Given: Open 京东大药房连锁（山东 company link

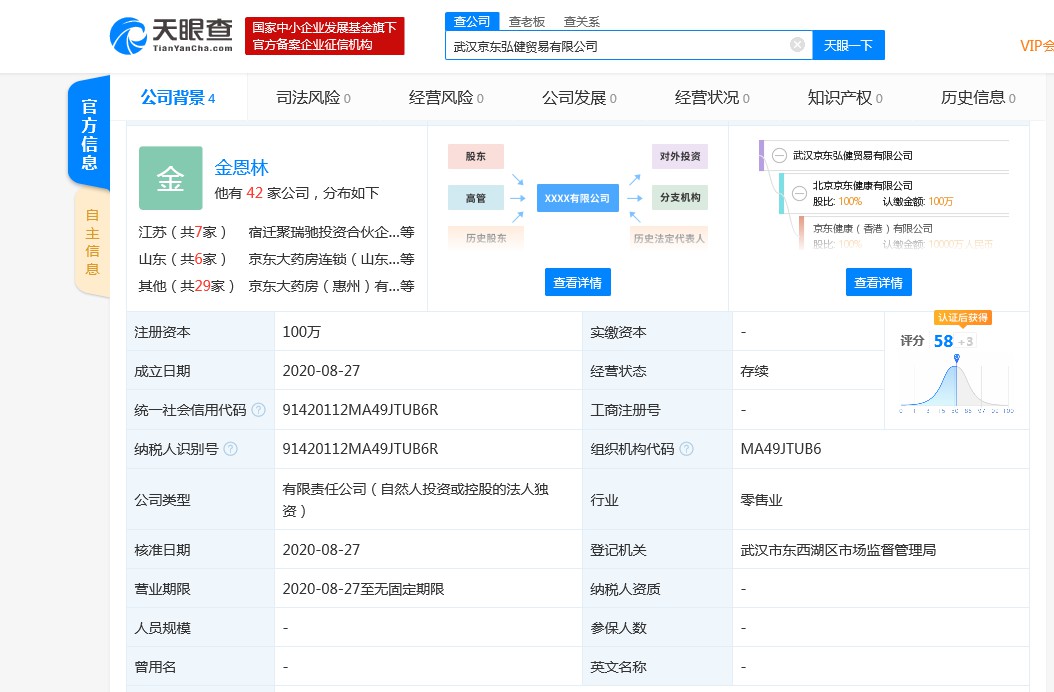Looking at the screenshot, I should (331, 260).
